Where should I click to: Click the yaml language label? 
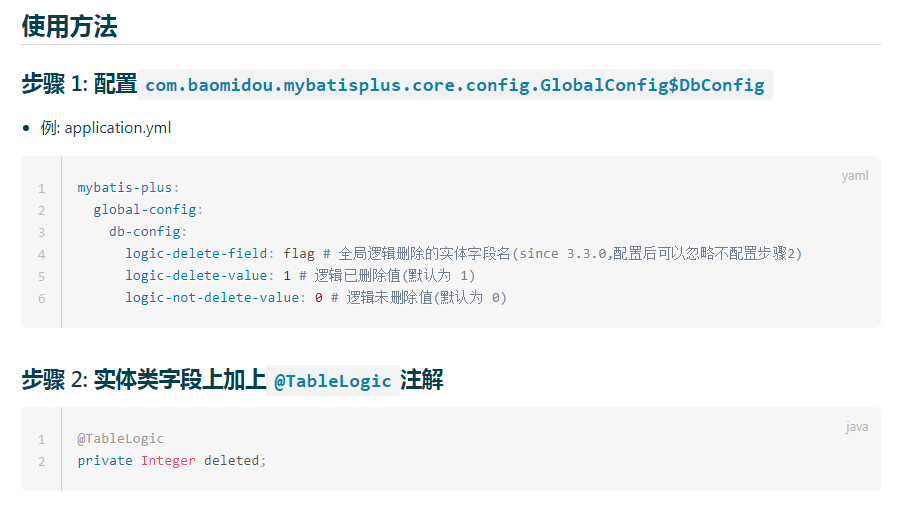[854, 176]
